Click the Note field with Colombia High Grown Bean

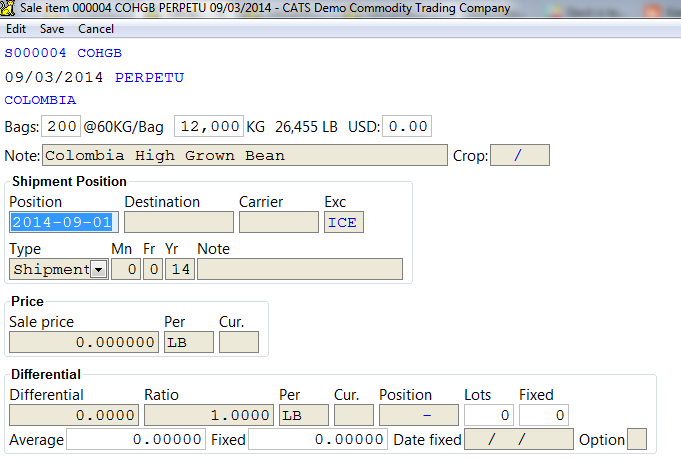pos(245,155)
